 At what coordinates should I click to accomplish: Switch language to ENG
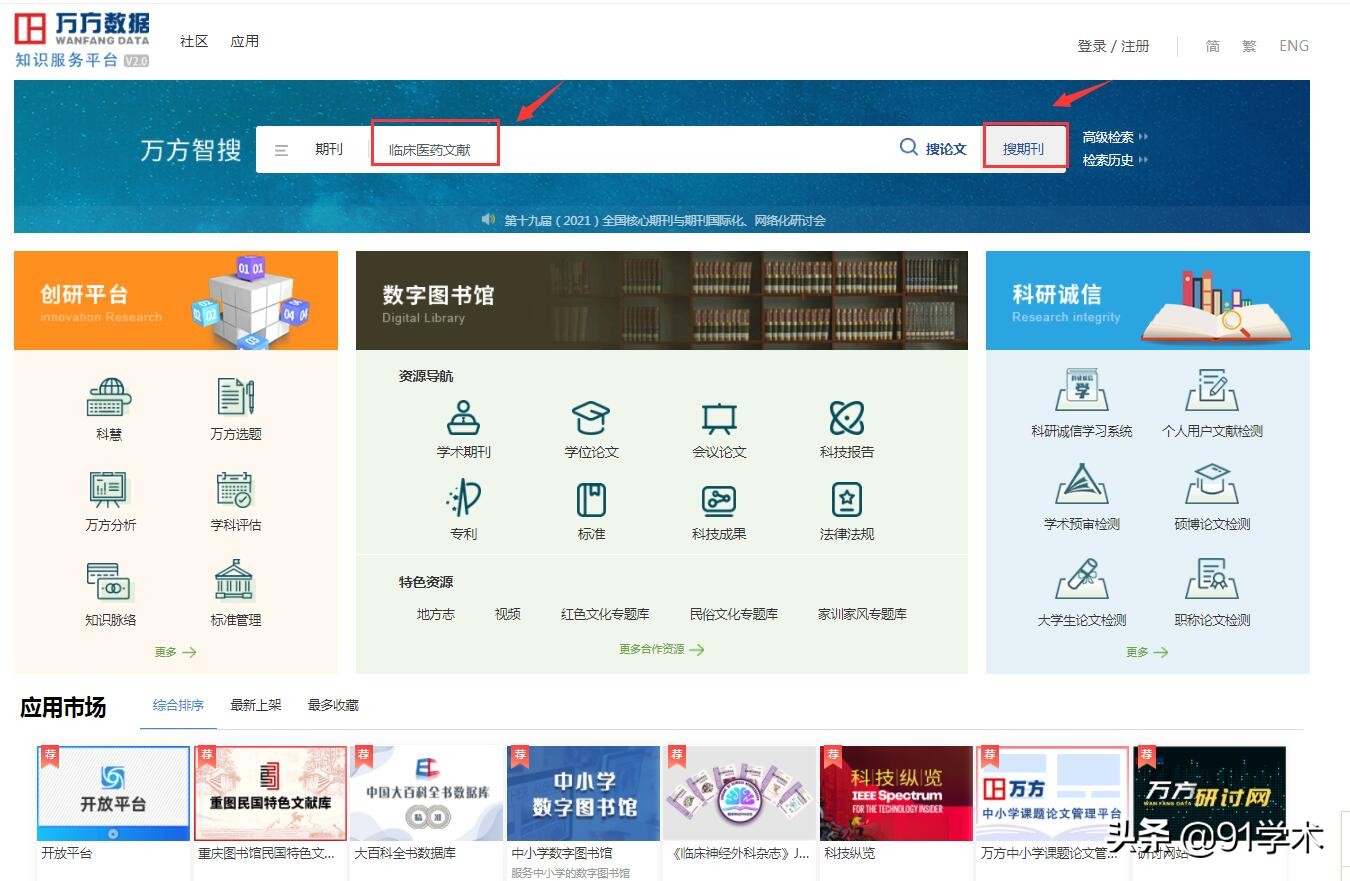tap(1294, 45)
